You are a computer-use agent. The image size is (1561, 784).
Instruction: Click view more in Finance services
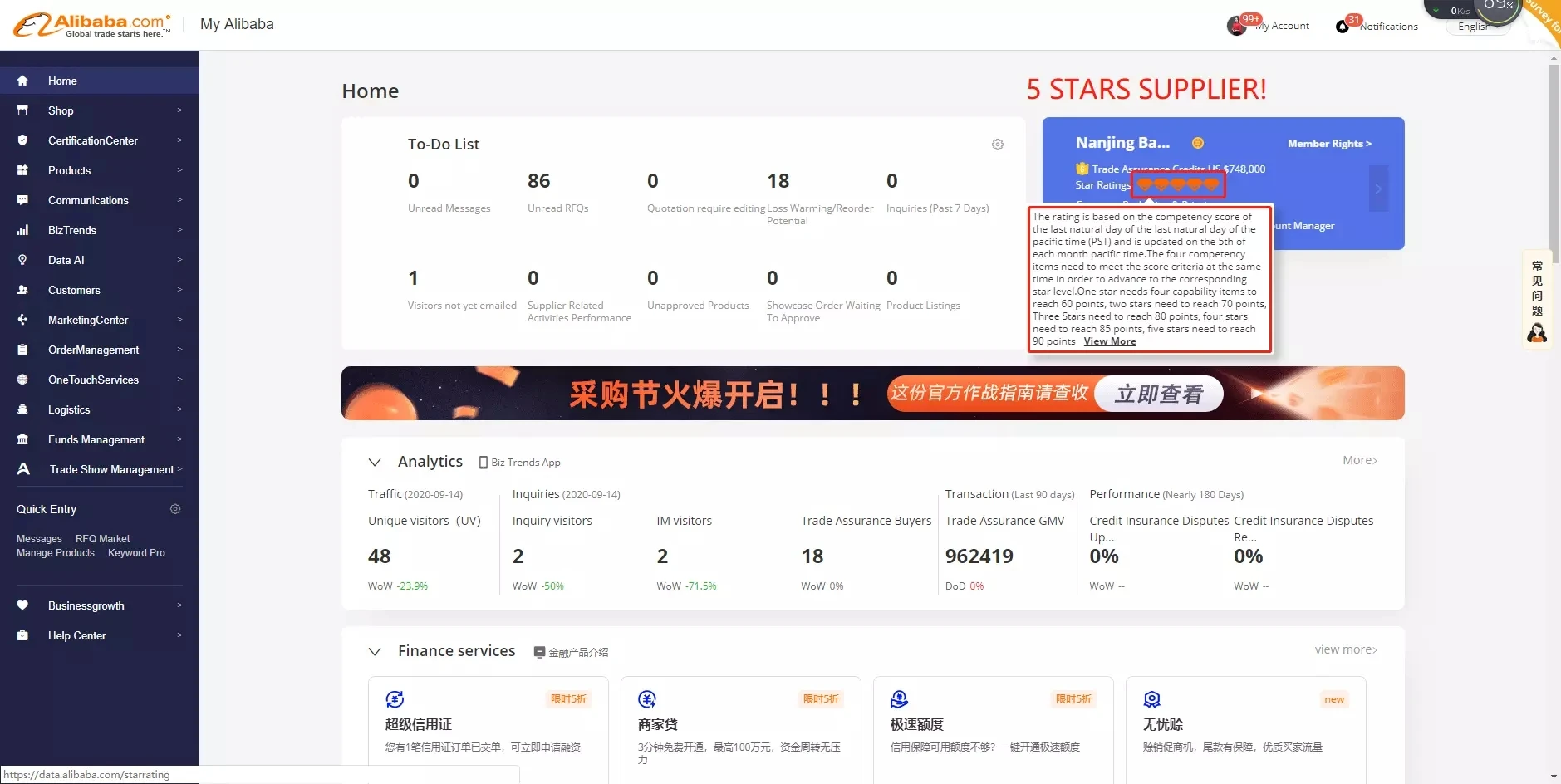(x=1346, y=649)
